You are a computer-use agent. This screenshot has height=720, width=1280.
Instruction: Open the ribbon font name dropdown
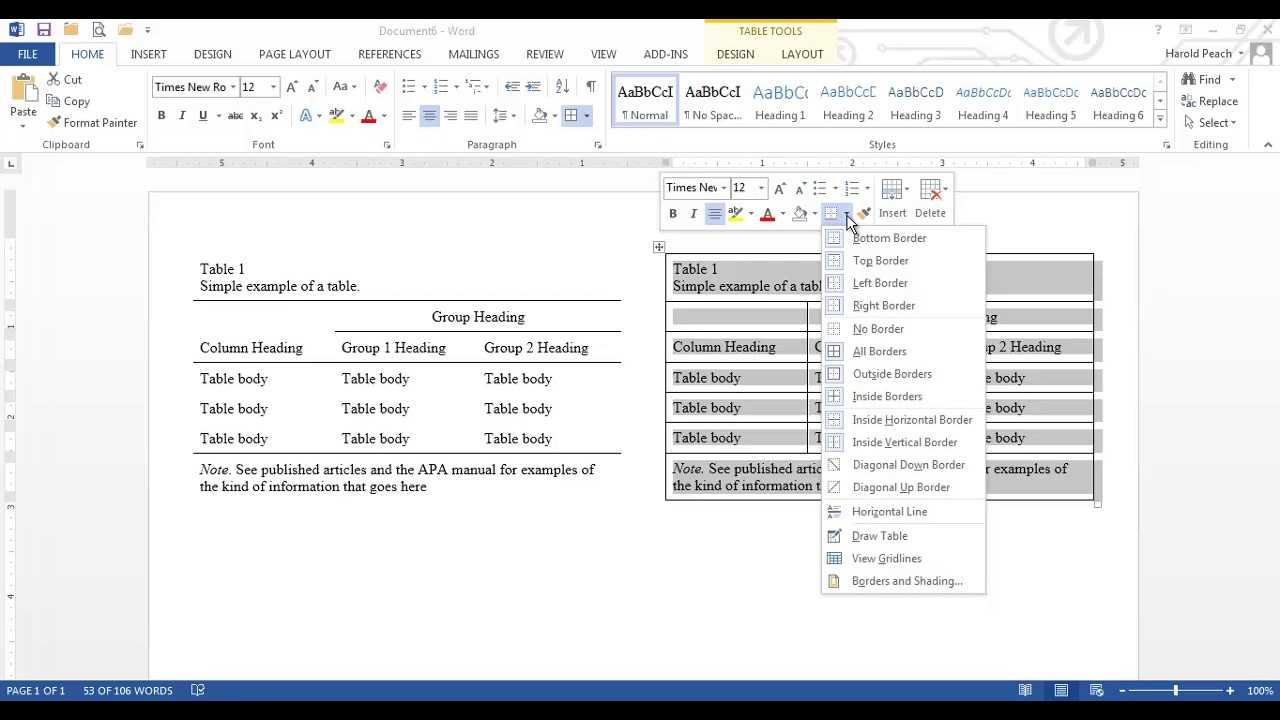[233, 87]
